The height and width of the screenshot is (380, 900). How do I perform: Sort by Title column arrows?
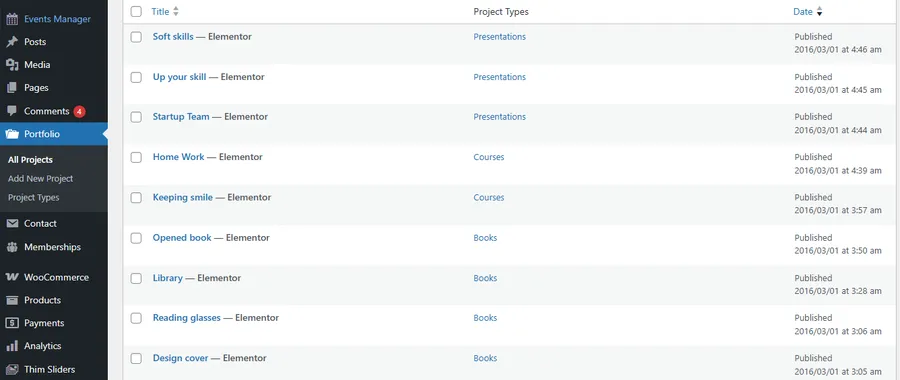click(x=176, y=11)
